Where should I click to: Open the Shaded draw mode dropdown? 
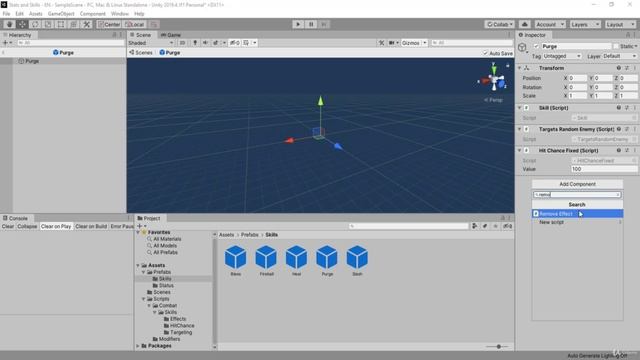tap(151, 43)
